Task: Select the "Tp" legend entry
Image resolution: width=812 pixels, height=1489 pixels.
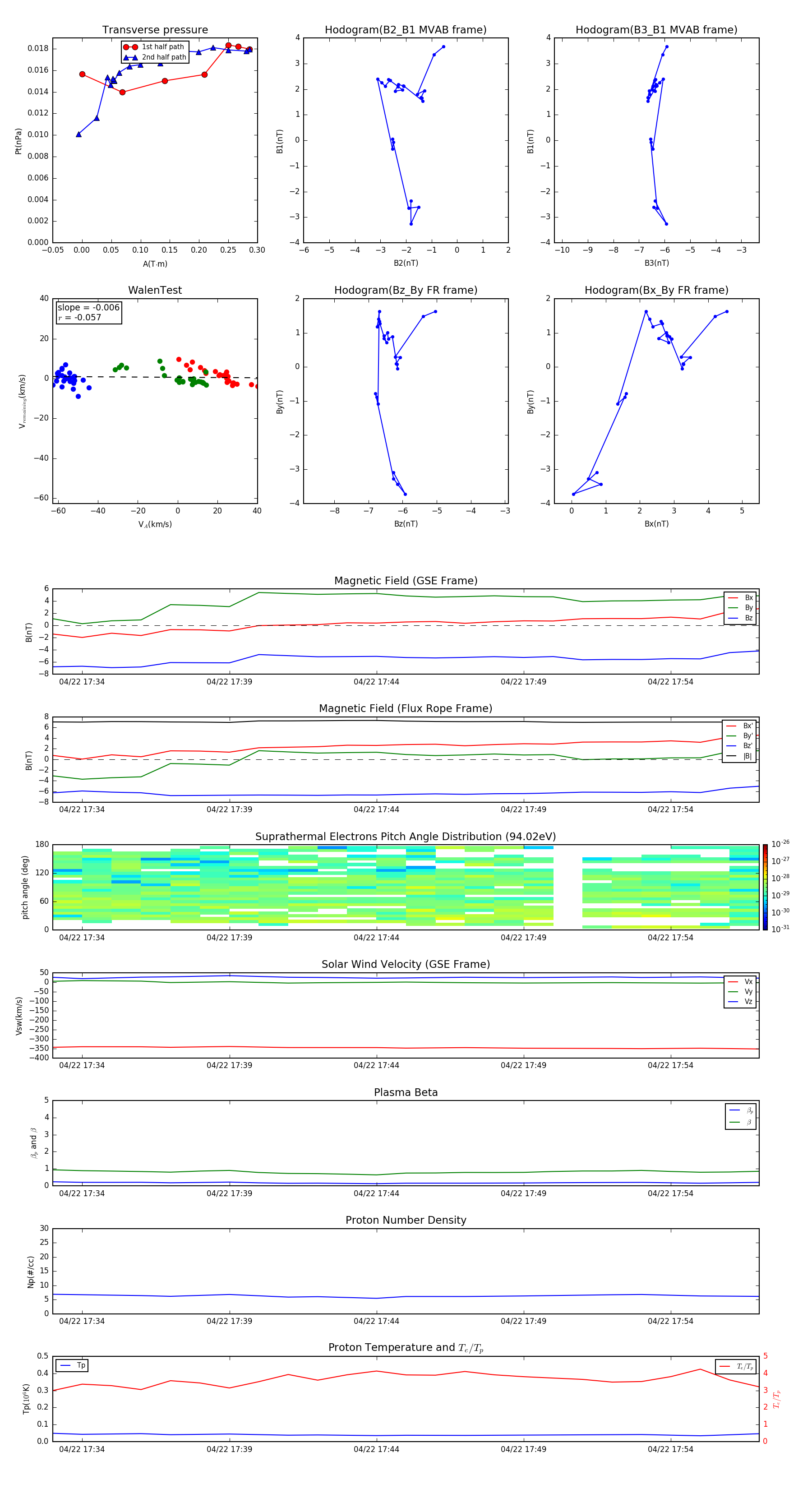Action: [72, 1365]
